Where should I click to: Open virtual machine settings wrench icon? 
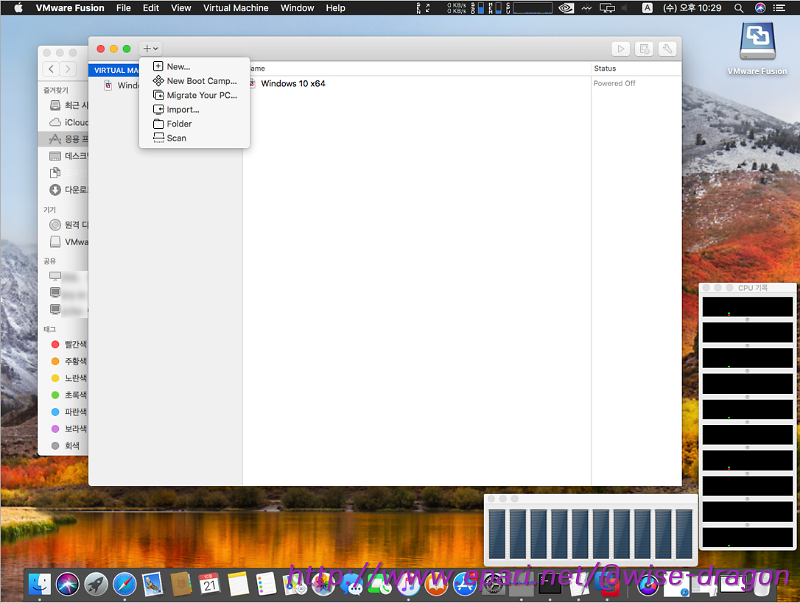point(667,48)
